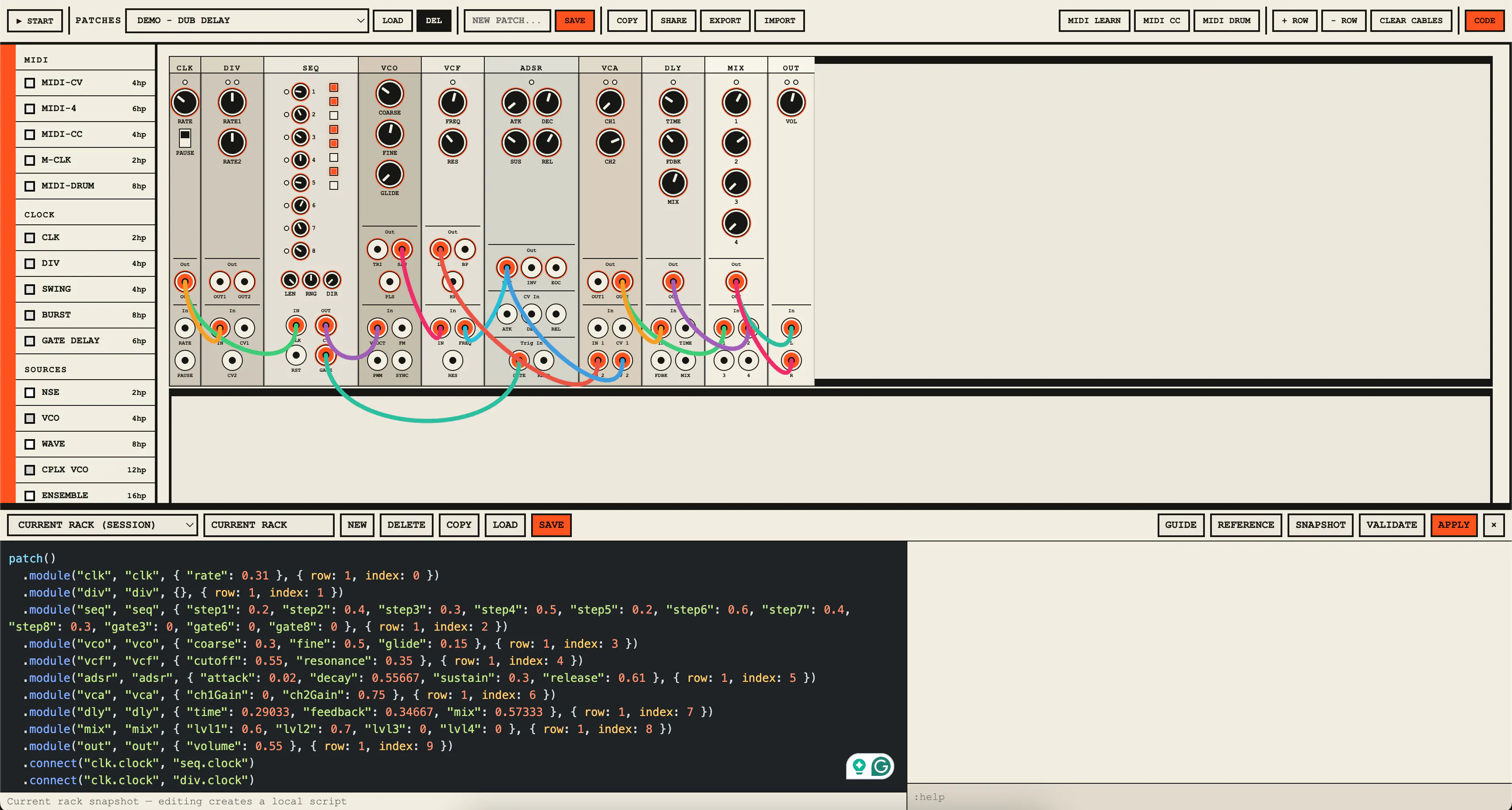Click the VCO FINE knob
Viewport: 1512px width, 810px height.
(389, 134)
